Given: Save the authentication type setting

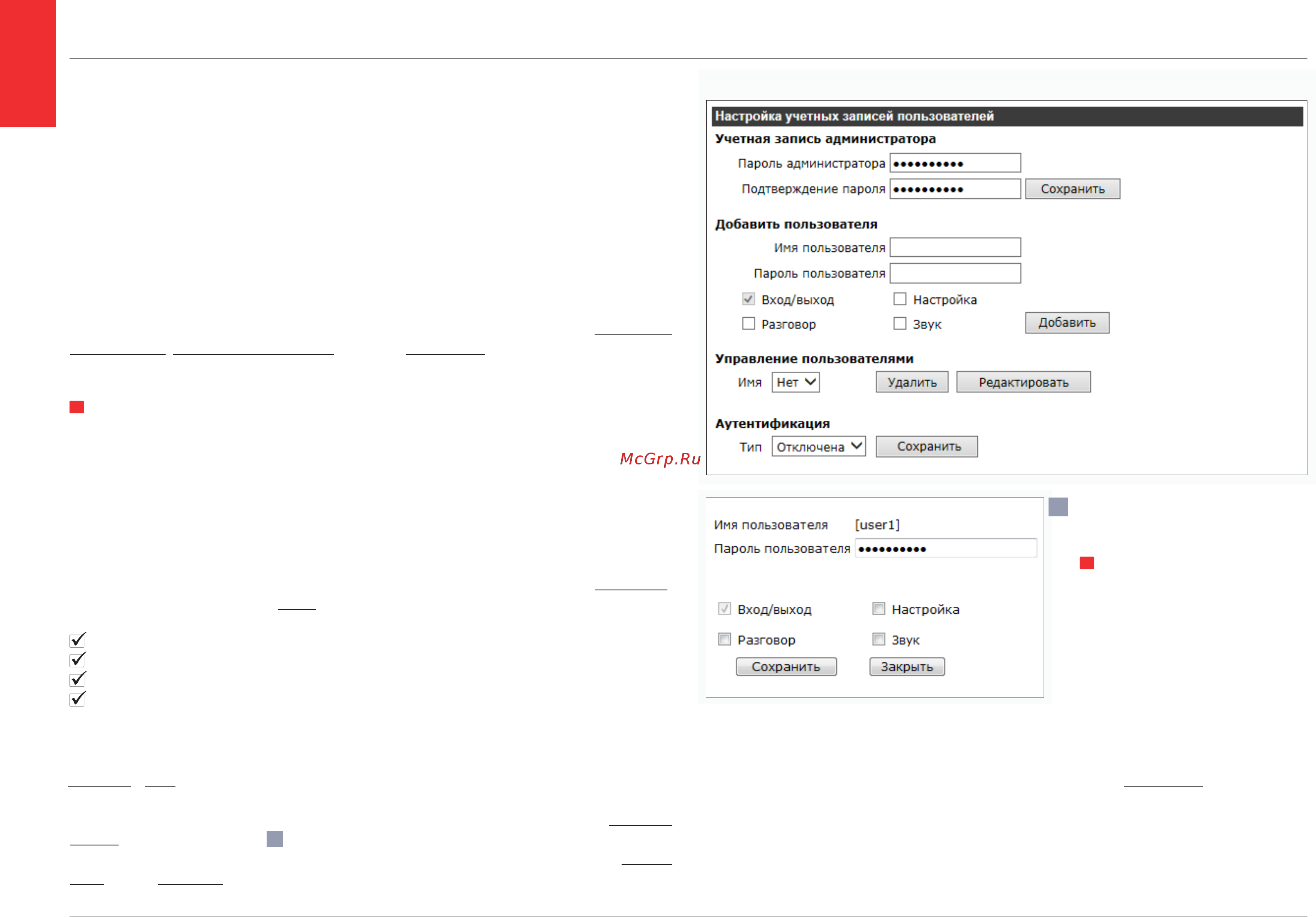Looking at the screenshot, I should [x=927, y=446].
